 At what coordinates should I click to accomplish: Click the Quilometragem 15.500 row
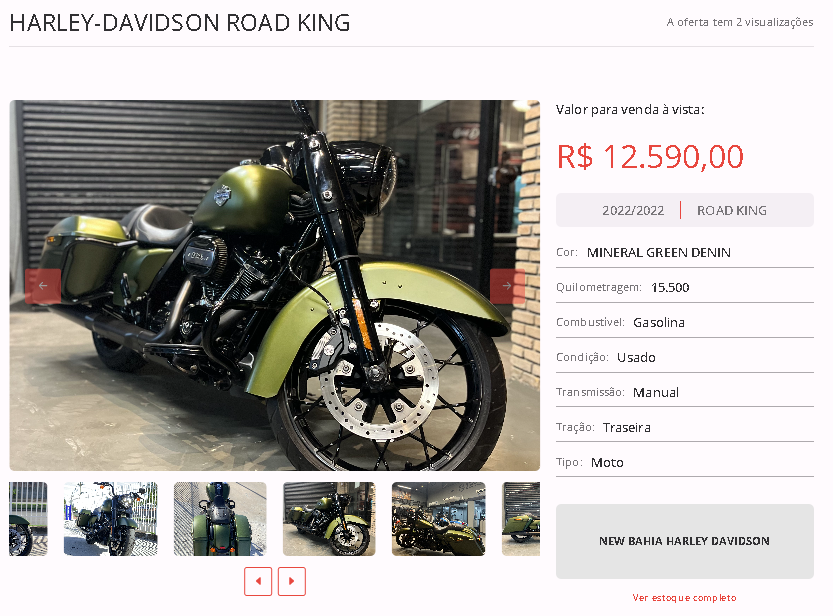click(x=684, y=287)
